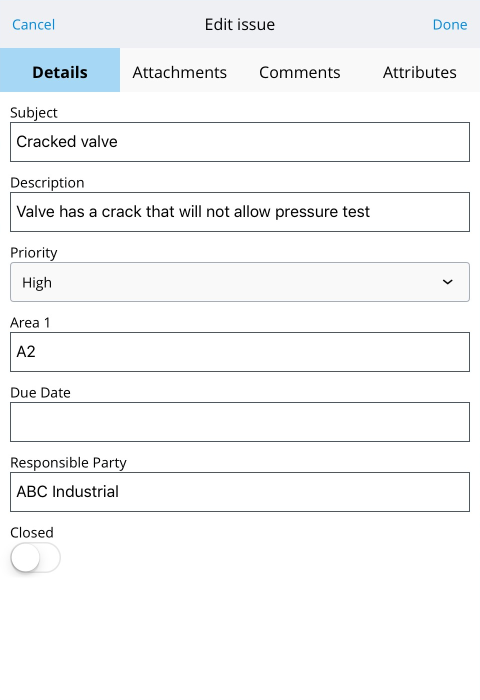Toggle the Closed switch on
Screen dimensions: 480x700
[x=35, y=557]
